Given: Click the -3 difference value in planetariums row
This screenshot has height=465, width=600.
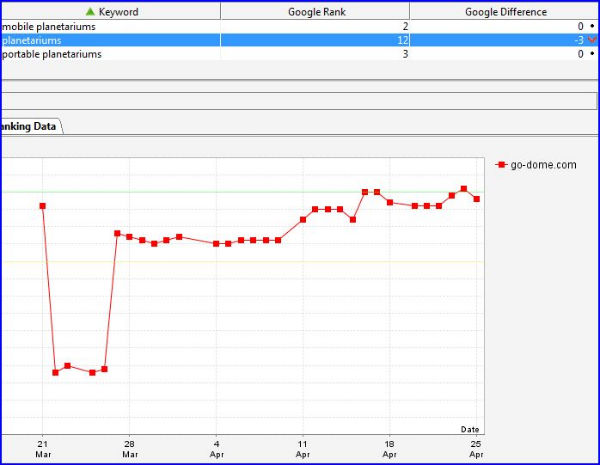Looking at the screenshot, I should click(x=579, y=40).
